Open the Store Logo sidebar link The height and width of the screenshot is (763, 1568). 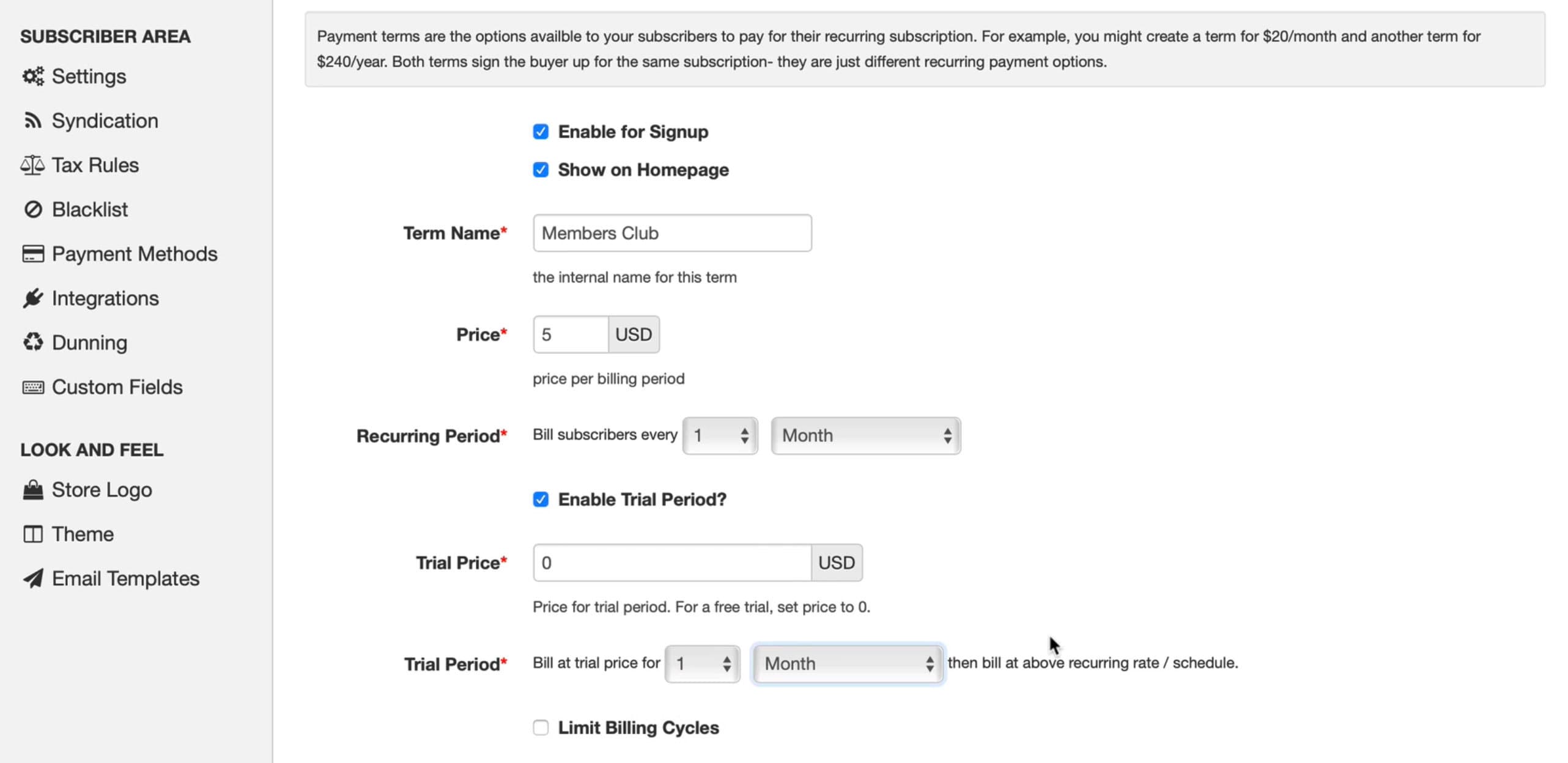(x=102, y=490)
